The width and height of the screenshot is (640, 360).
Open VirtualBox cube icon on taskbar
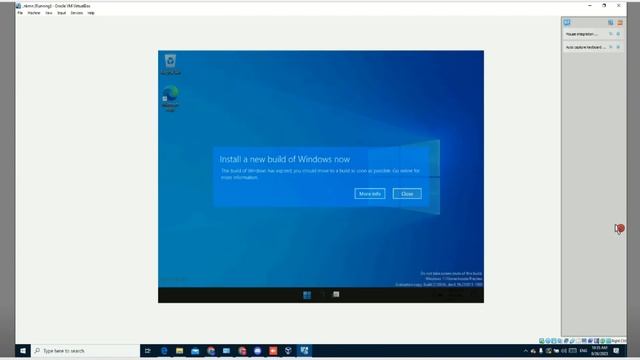pyautogui.click(x=289, y=351)
